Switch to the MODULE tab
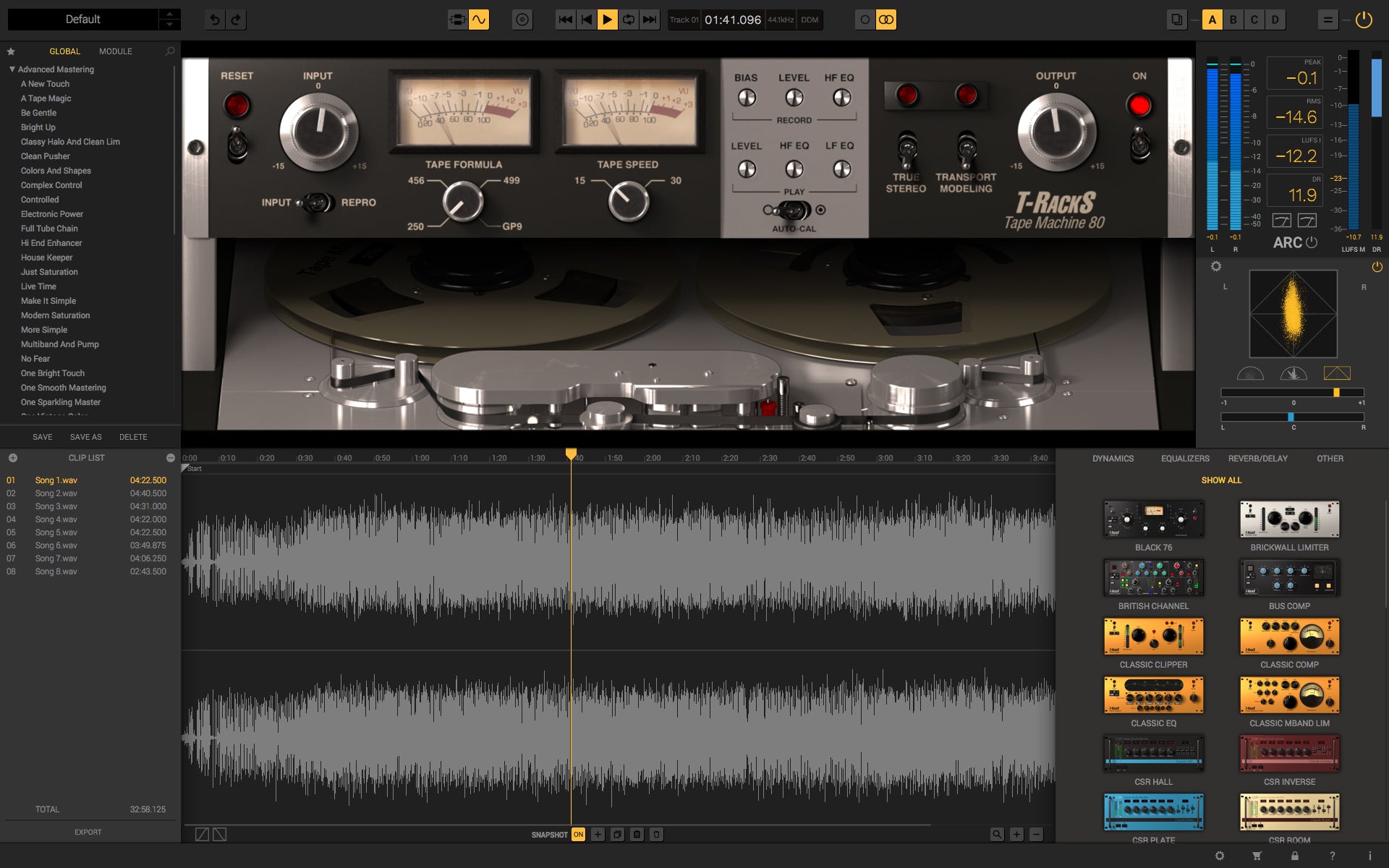The image size is (1389, 868). (x=115, y=51)
